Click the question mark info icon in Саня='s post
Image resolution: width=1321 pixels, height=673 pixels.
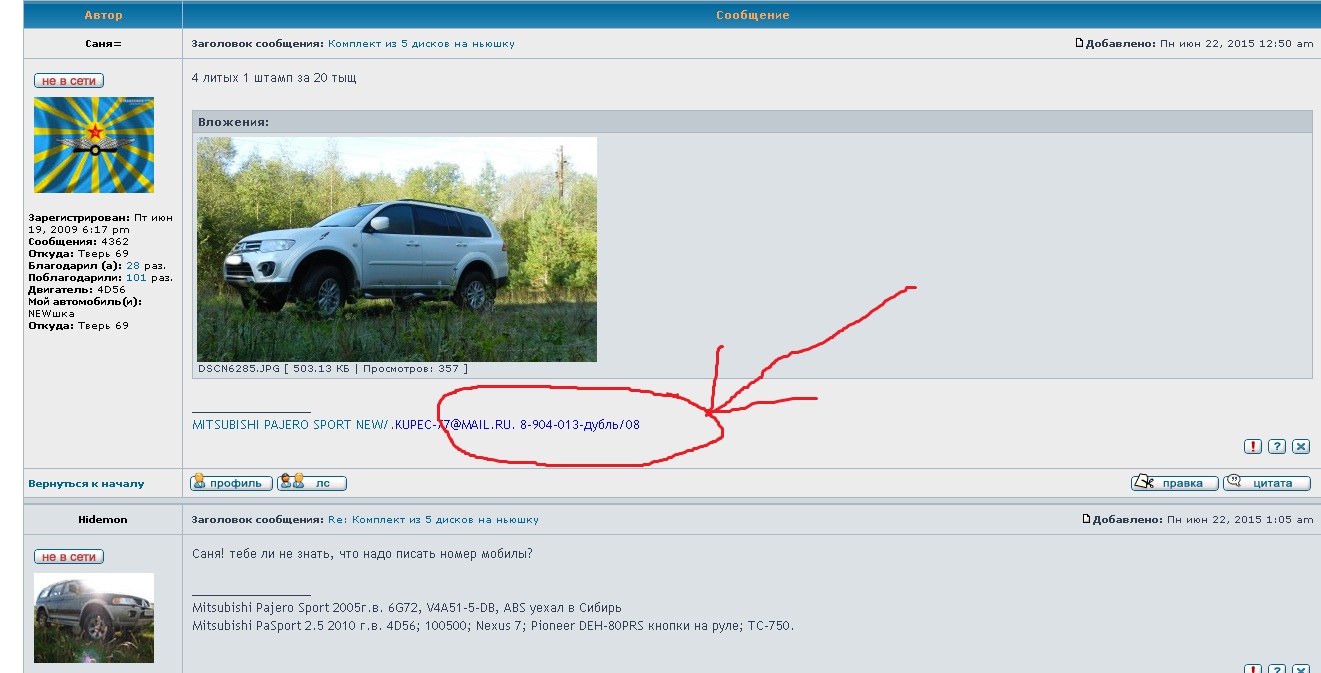[x=1277, y=447]
